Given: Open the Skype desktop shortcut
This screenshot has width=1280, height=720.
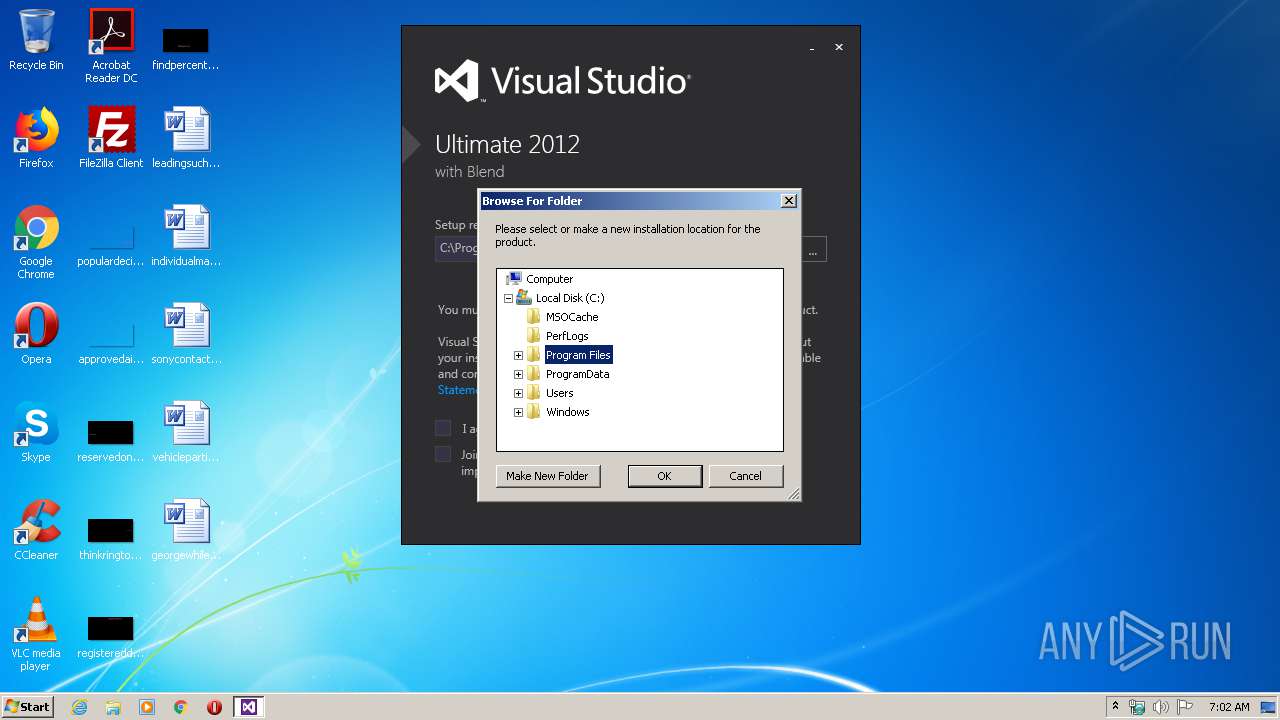Looking at the screenshot, I should [36, 432].
